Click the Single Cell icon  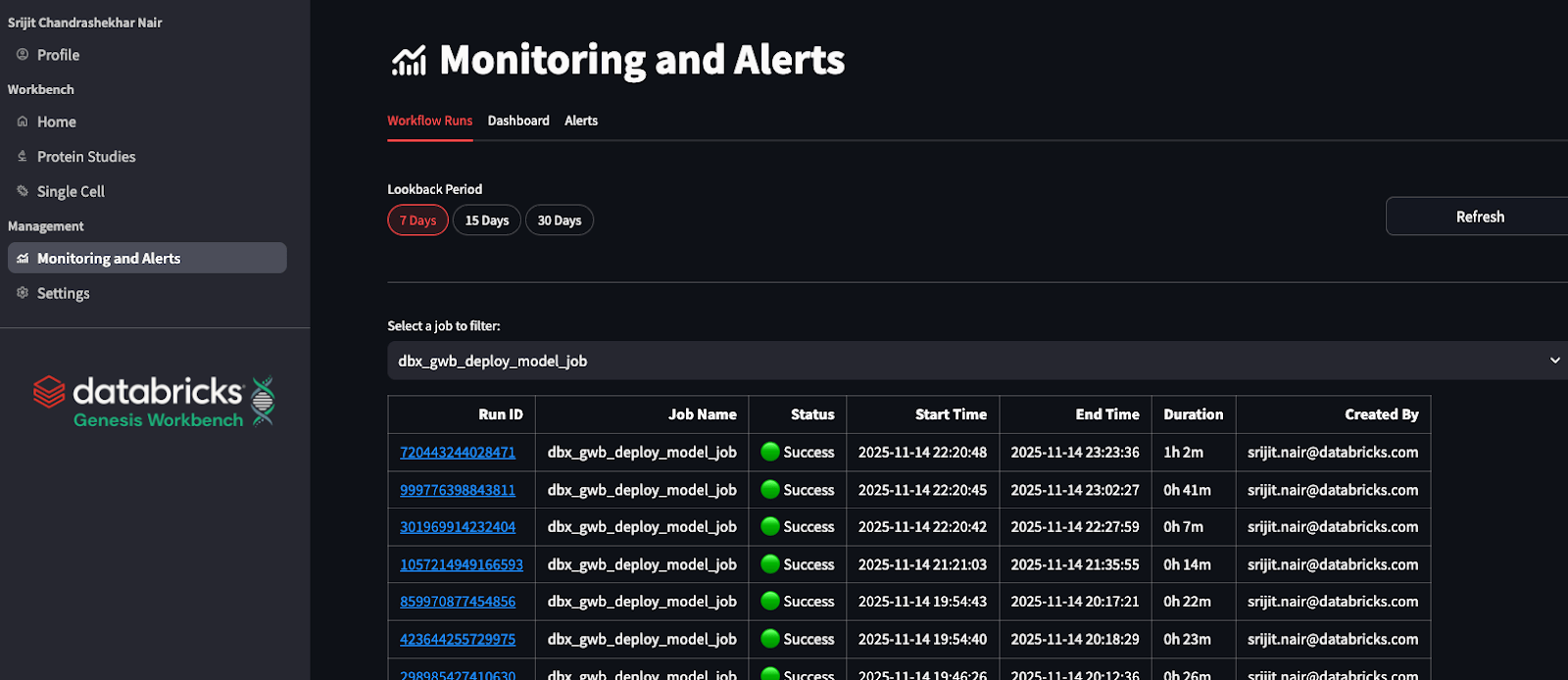(x=23, y=191)
